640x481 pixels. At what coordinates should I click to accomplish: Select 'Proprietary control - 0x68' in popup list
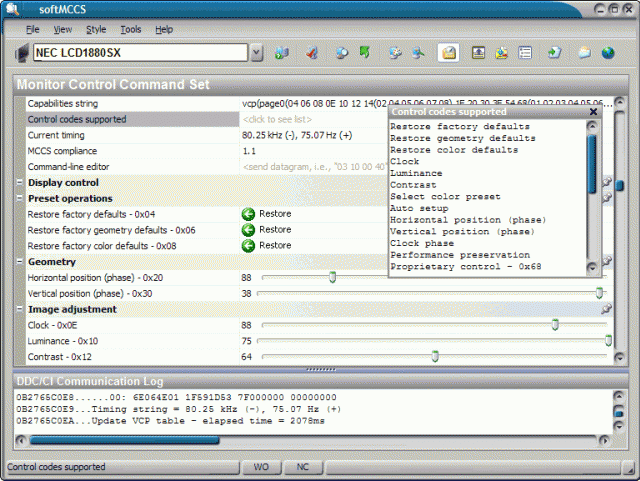[x=466, y=267]
